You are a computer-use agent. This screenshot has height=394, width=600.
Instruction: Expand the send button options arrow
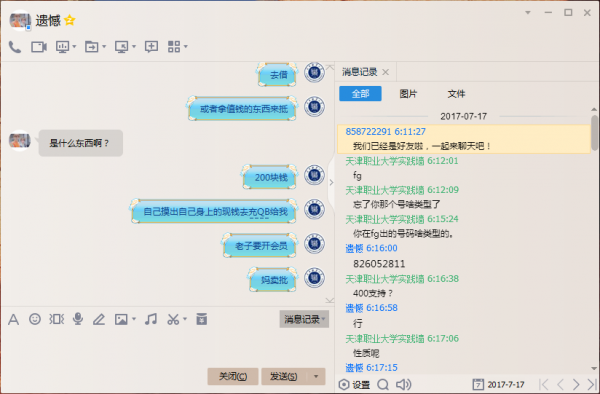tap(316, 376)
